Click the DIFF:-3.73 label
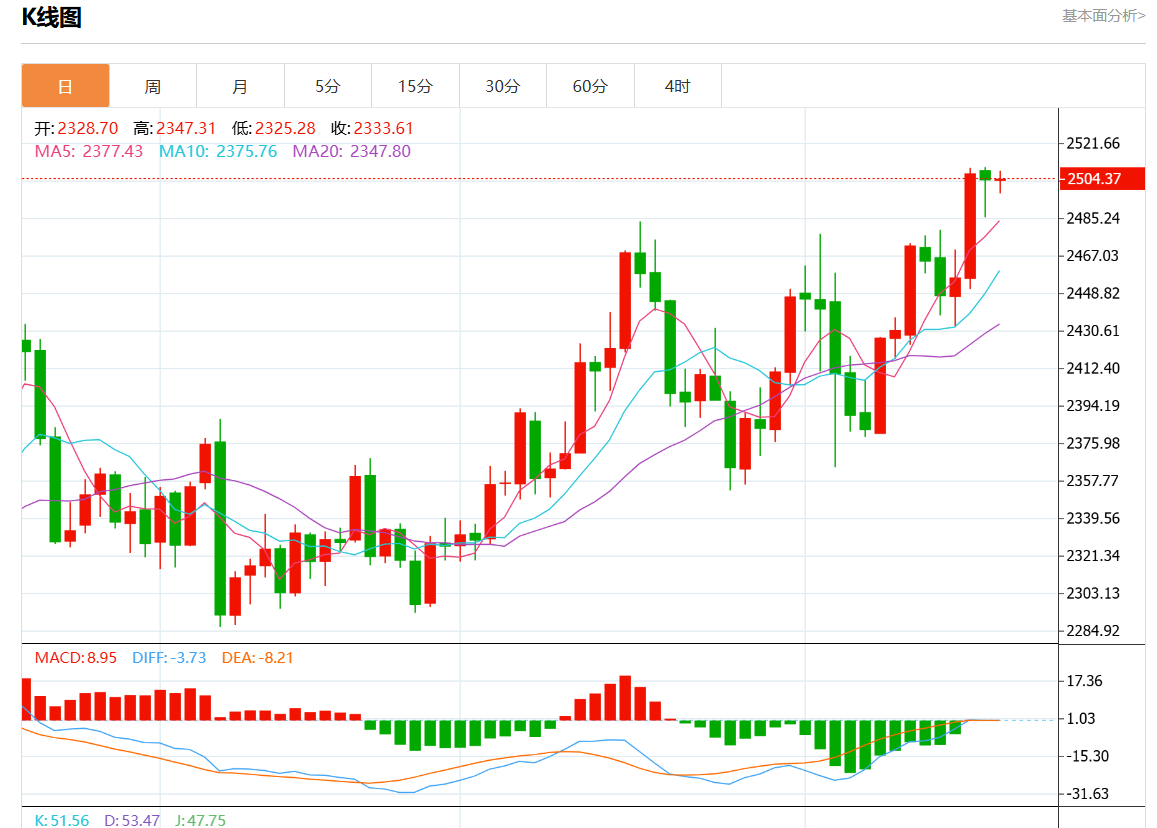Viewport: 1157px width, 828px height. (x=169, y=658)
